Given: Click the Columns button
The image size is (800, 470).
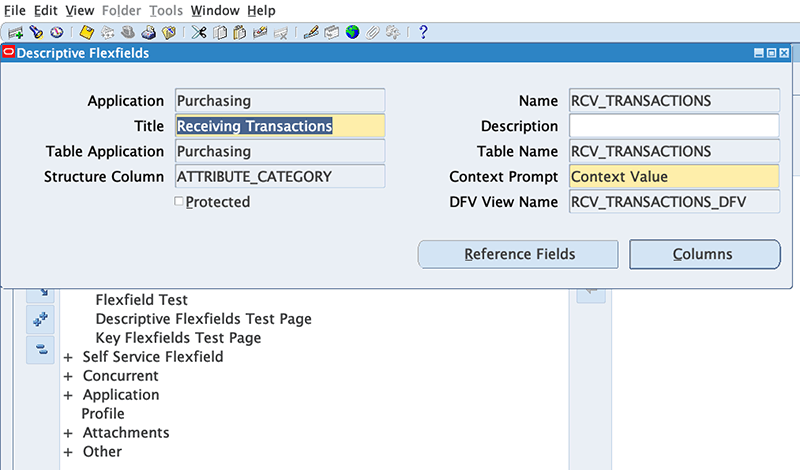Looking at the screenshot, I should click(705, 254).
